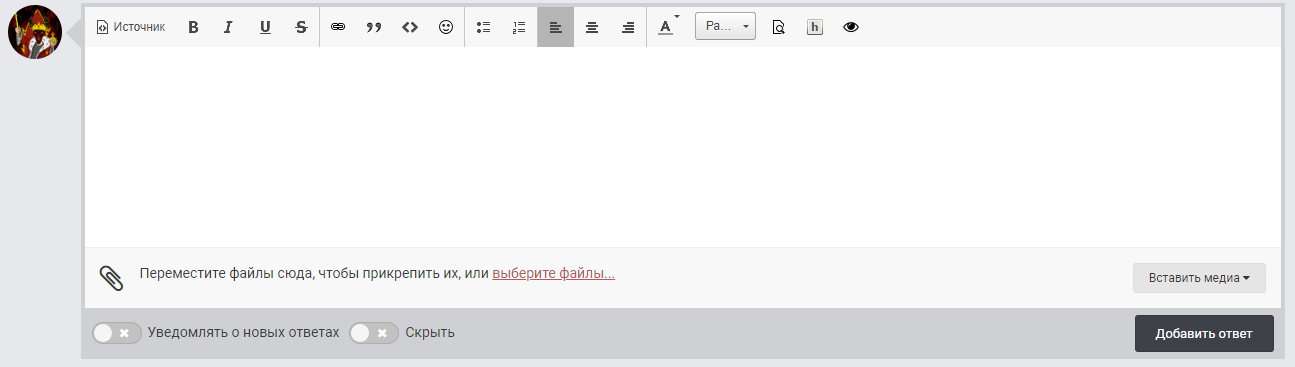Insert a hyperlink
The image size is (1295, 367).
point(338,28)
